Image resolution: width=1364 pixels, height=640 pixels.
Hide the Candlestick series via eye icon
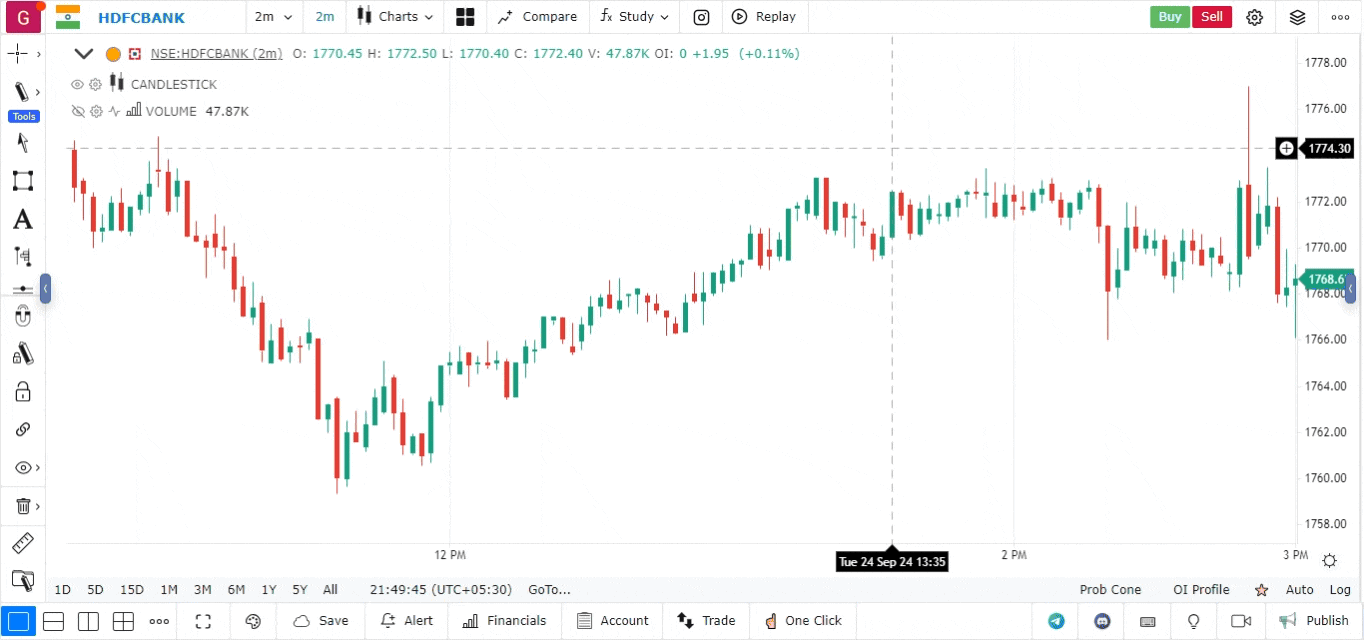click(77, 84)
